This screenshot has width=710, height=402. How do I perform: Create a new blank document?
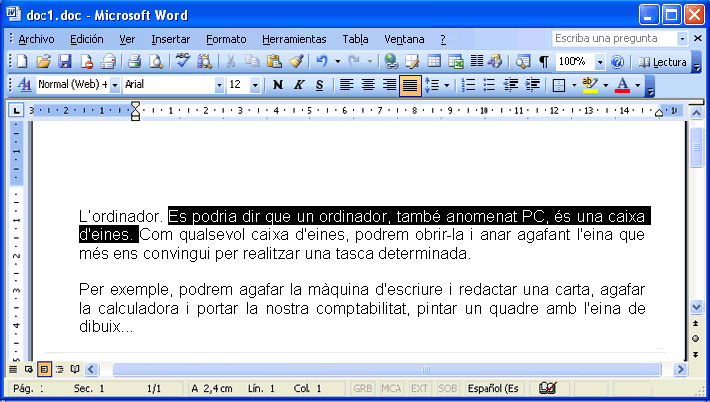click(x=22, y=62)
